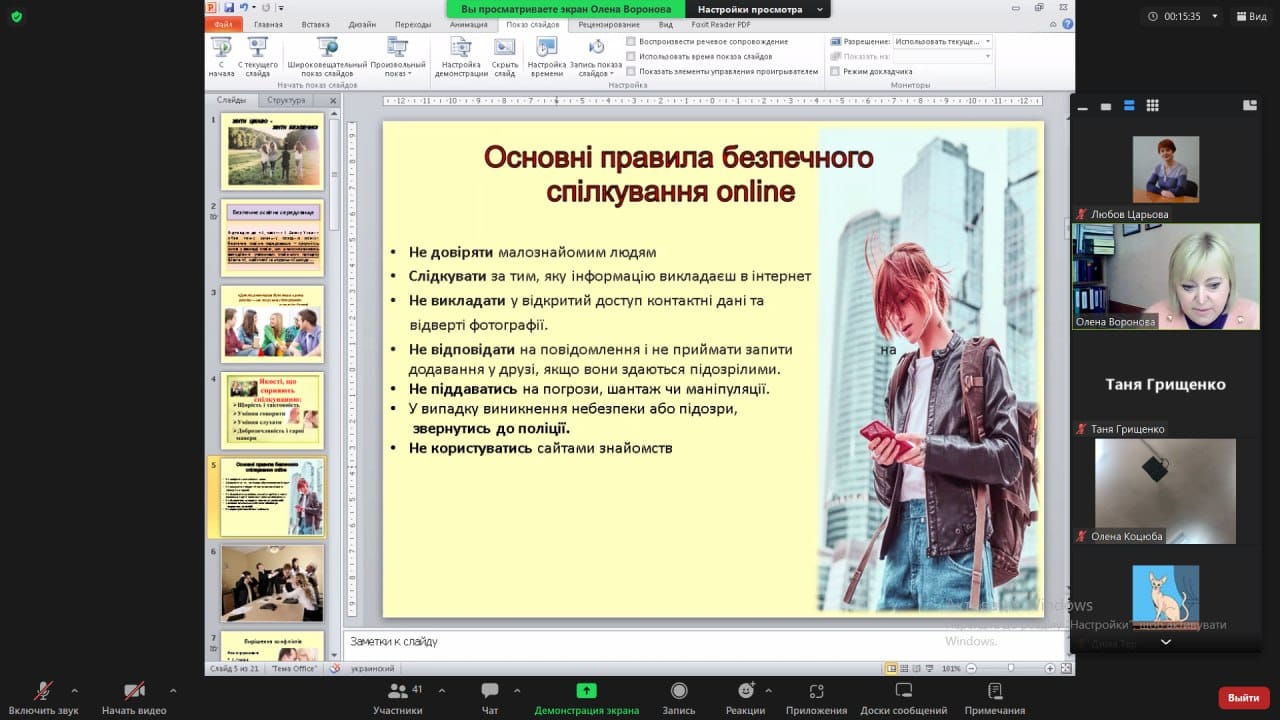Open the Структура outline tab
1280x720 pixels.
tap(286, 100)
